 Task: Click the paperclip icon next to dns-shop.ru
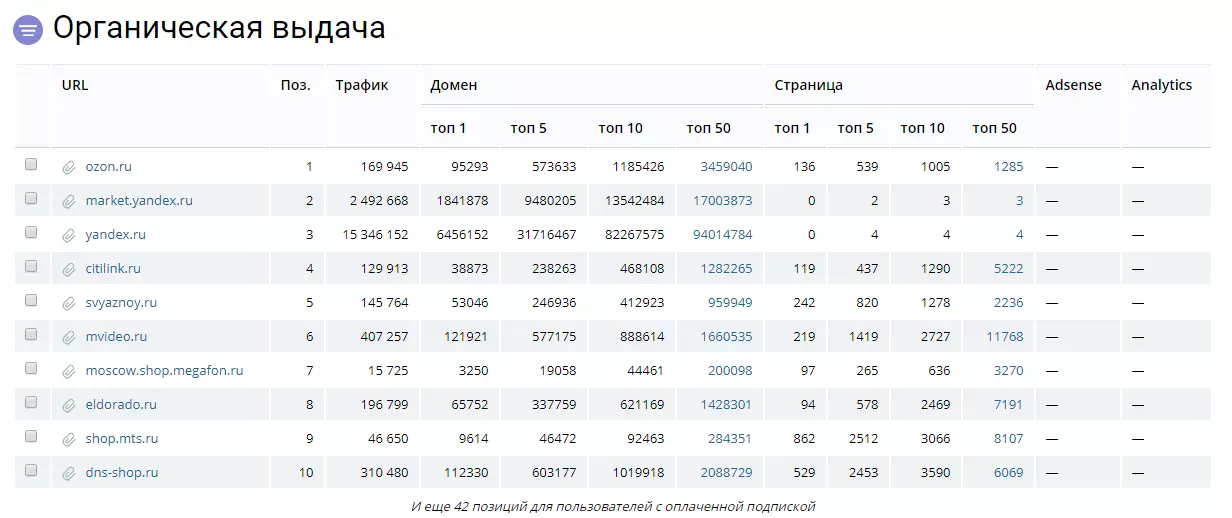click(69, 473)
